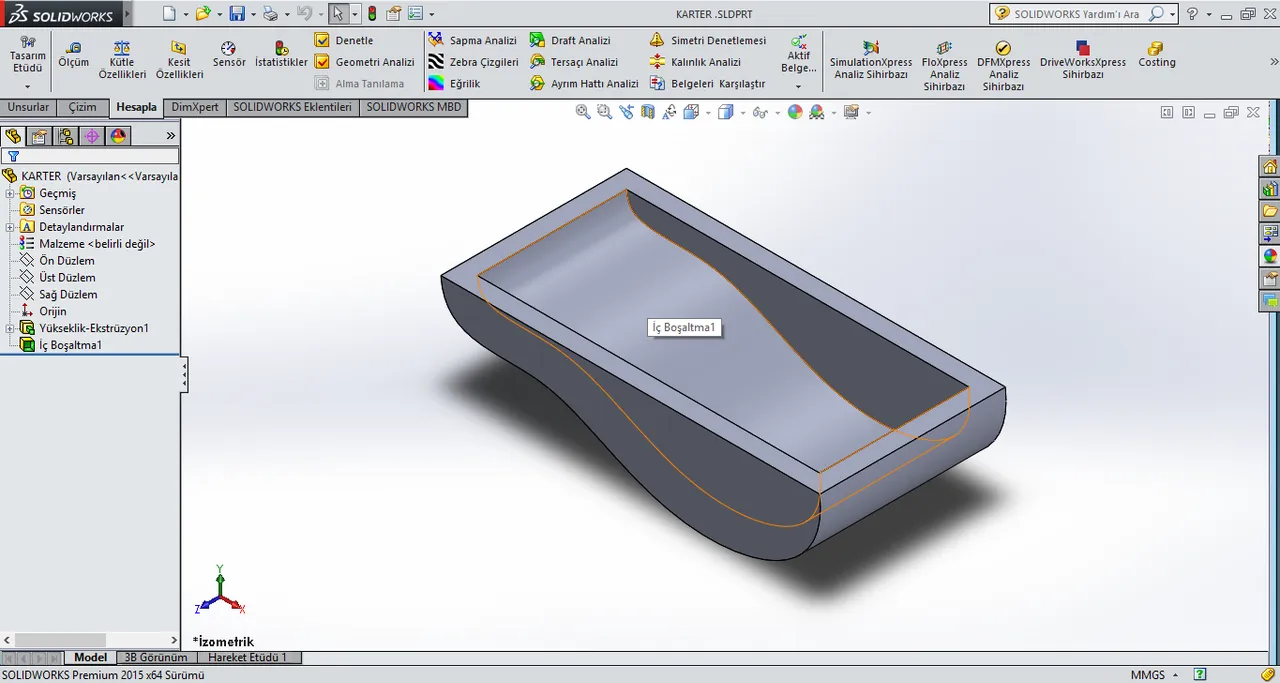Screen dimensions: 1280x683
Task: Switch to the Çizim tab
Action: point(83,107)
